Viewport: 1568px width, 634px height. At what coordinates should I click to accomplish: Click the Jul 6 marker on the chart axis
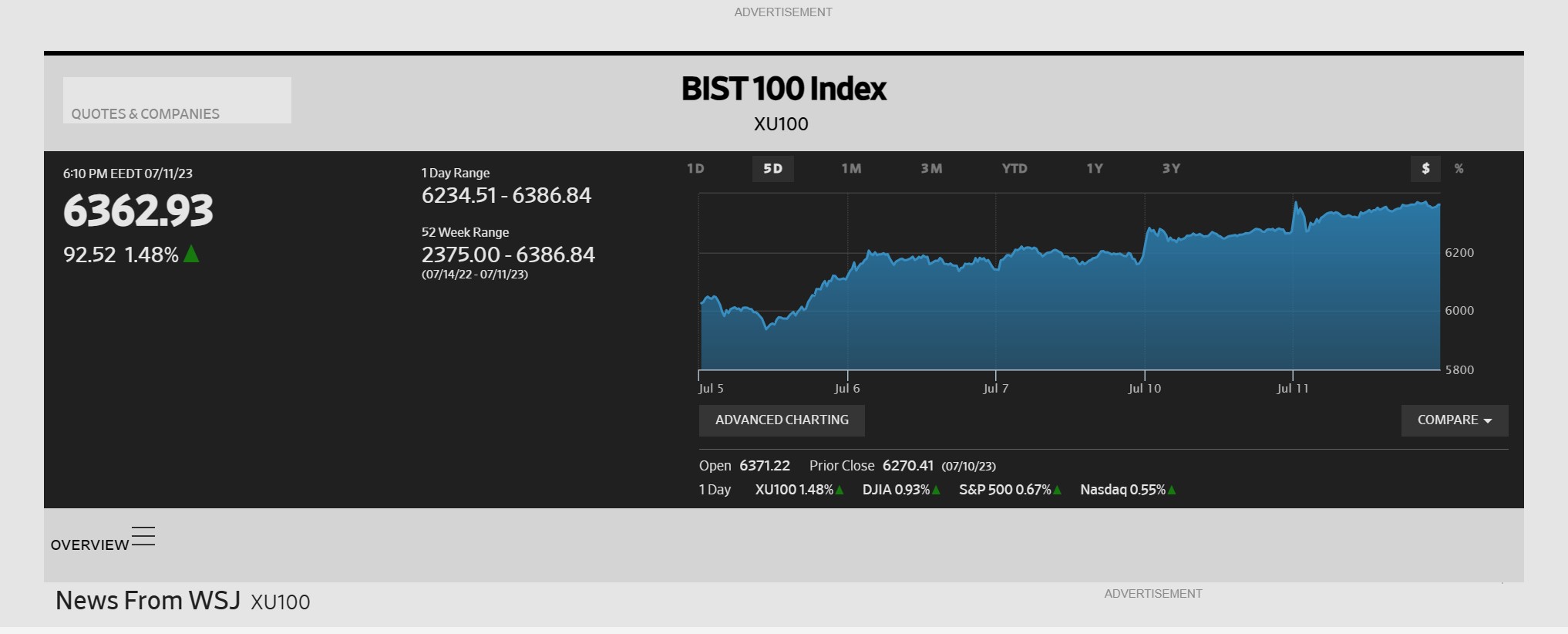[x=847, y=388]
